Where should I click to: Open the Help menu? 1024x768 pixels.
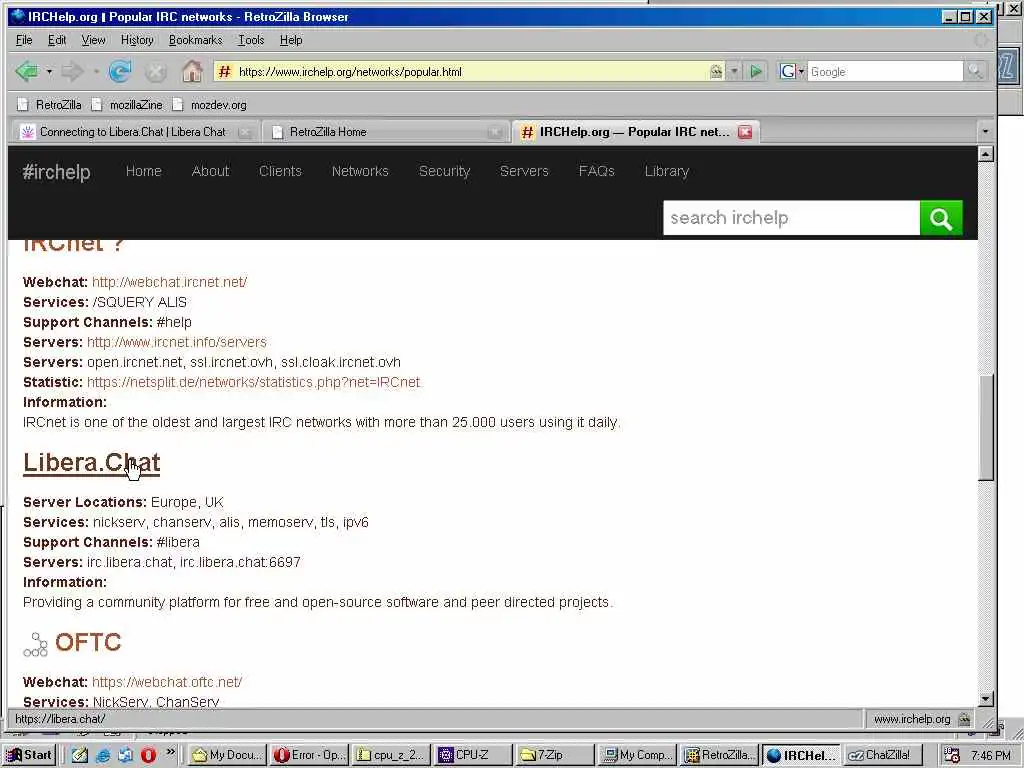point(291,40)
